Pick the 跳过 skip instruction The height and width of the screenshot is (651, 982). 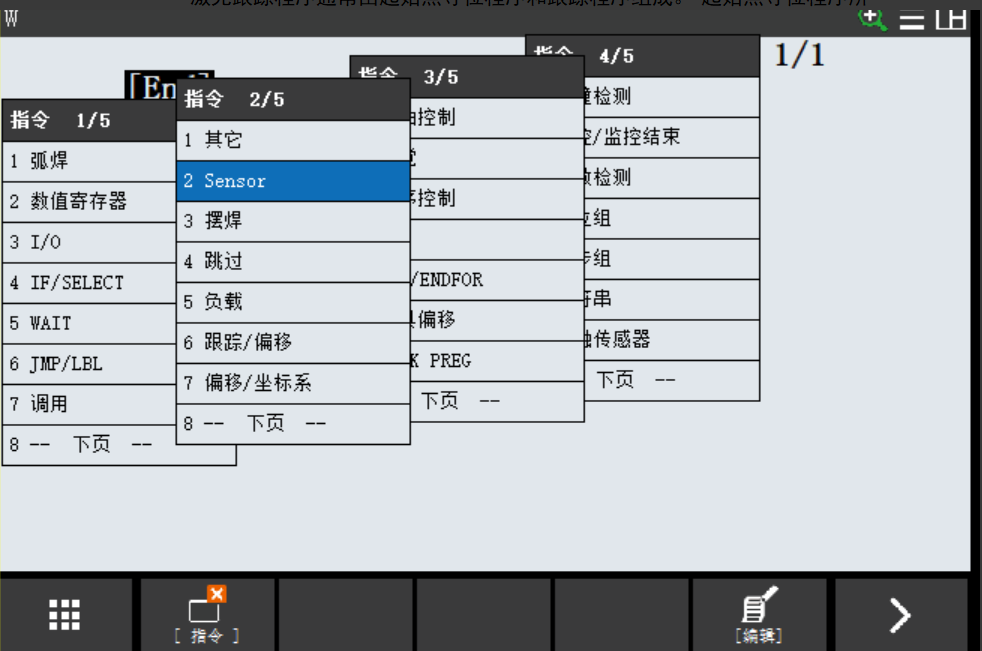pos(293,262)
